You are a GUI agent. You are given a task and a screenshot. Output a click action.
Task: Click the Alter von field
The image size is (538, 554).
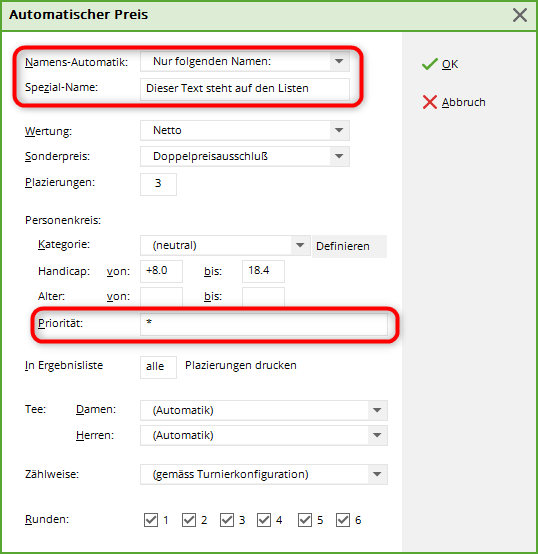161,296
